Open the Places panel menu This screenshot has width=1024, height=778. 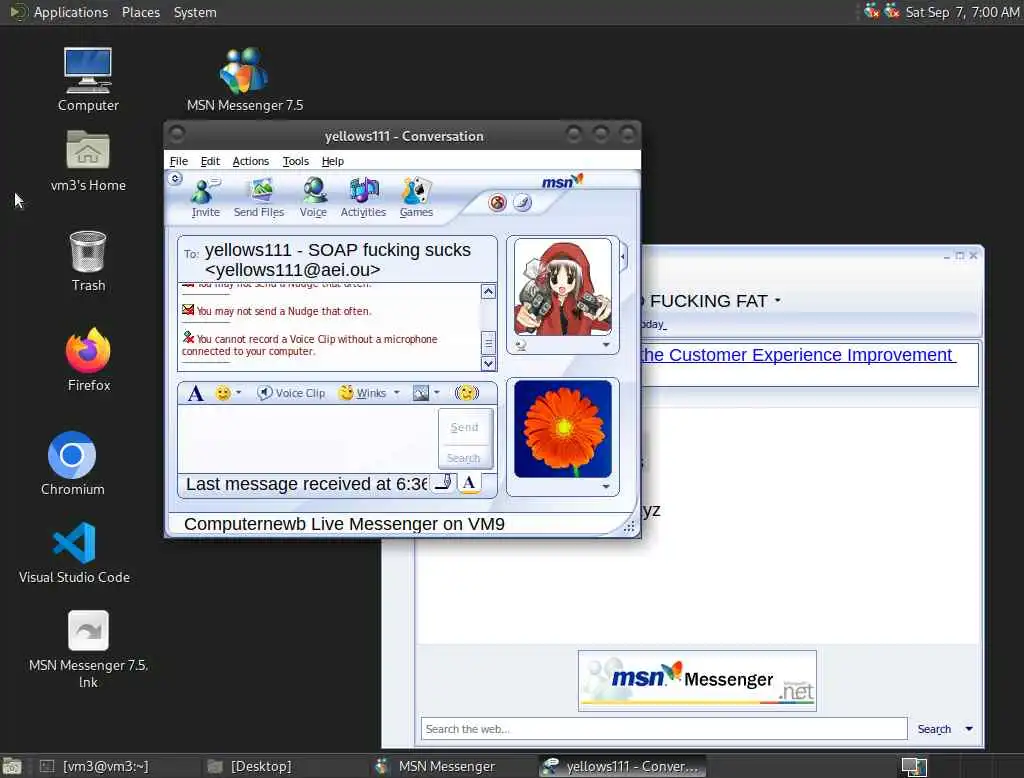[140, 12]
